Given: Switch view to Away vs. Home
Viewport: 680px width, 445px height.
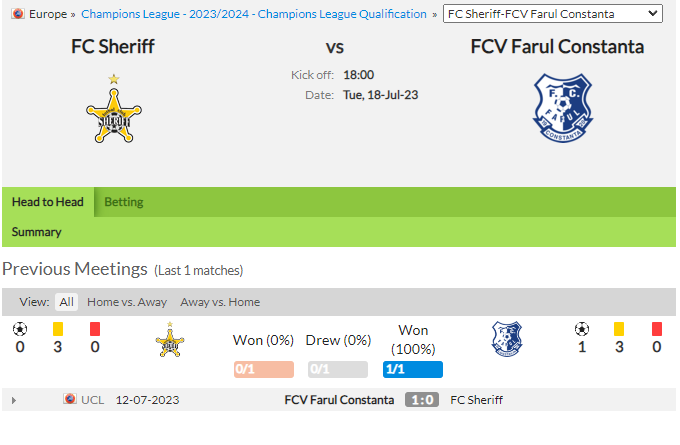Looking at the screenshot, I should click(x=220, y=302).
